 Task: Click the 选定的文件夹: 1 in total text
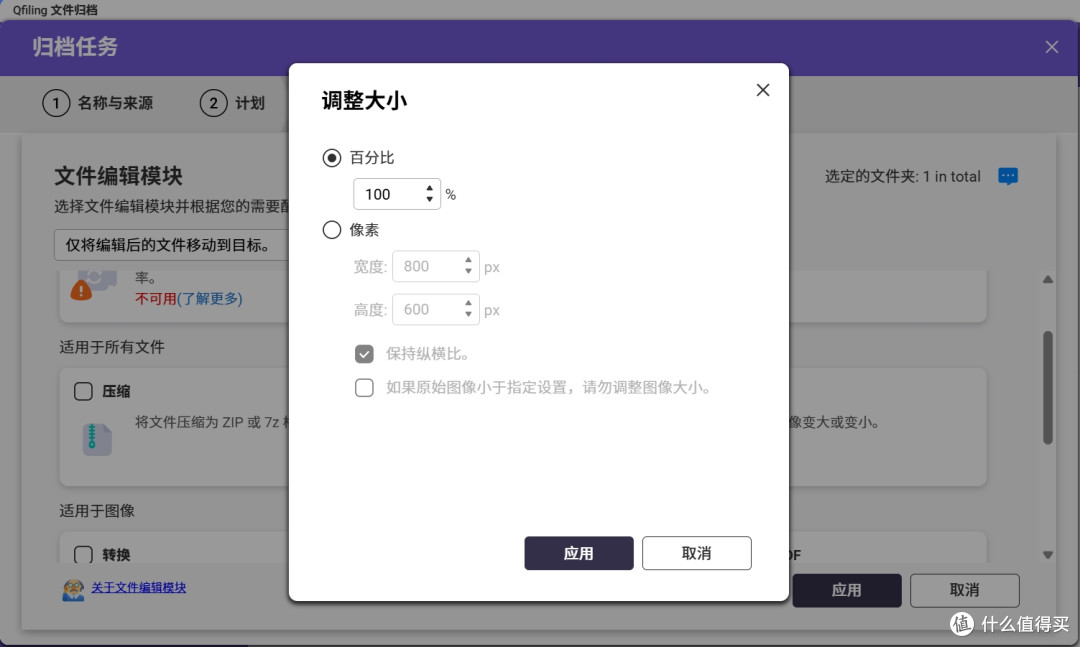click(902, 176)
